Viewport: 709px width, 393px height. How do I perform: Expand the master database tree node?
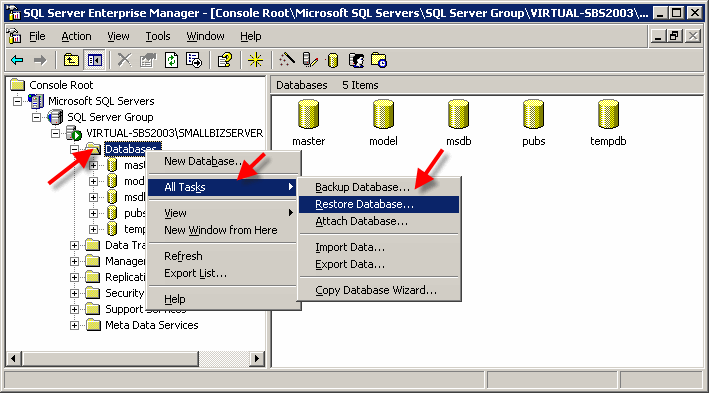[93, 166]
